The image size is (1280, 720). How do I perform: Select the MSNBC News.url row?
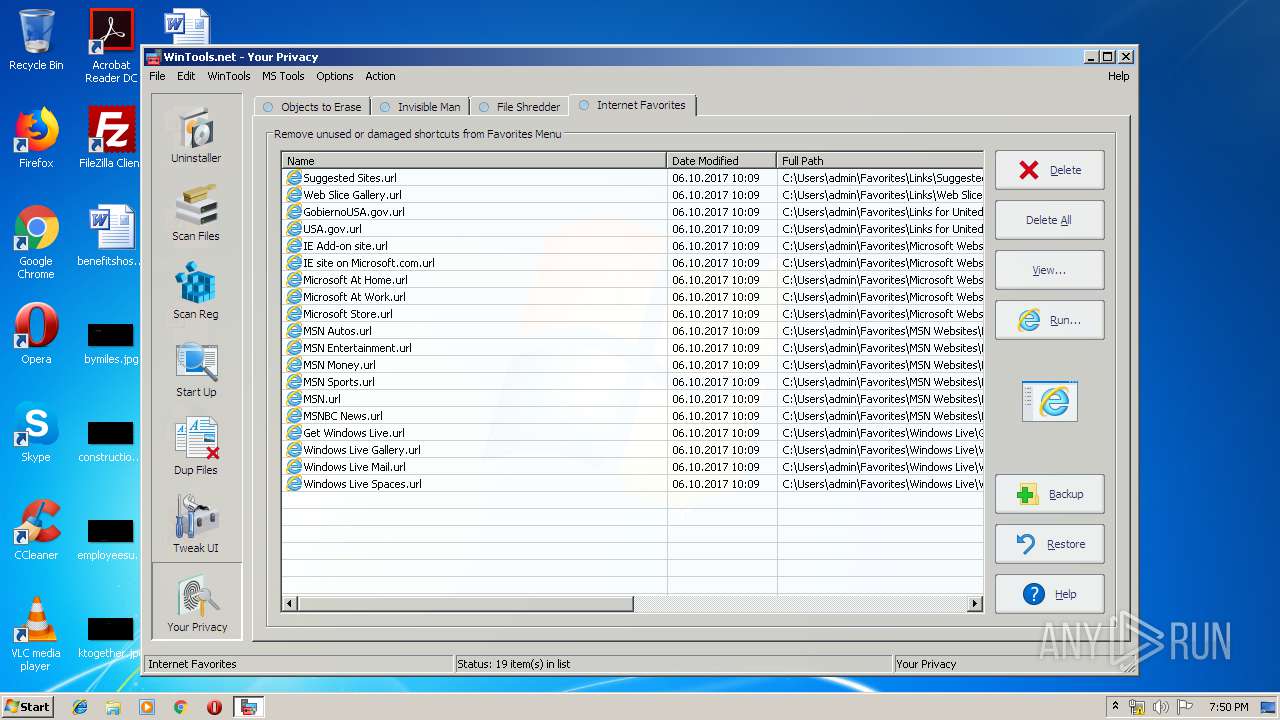[633, 416]
